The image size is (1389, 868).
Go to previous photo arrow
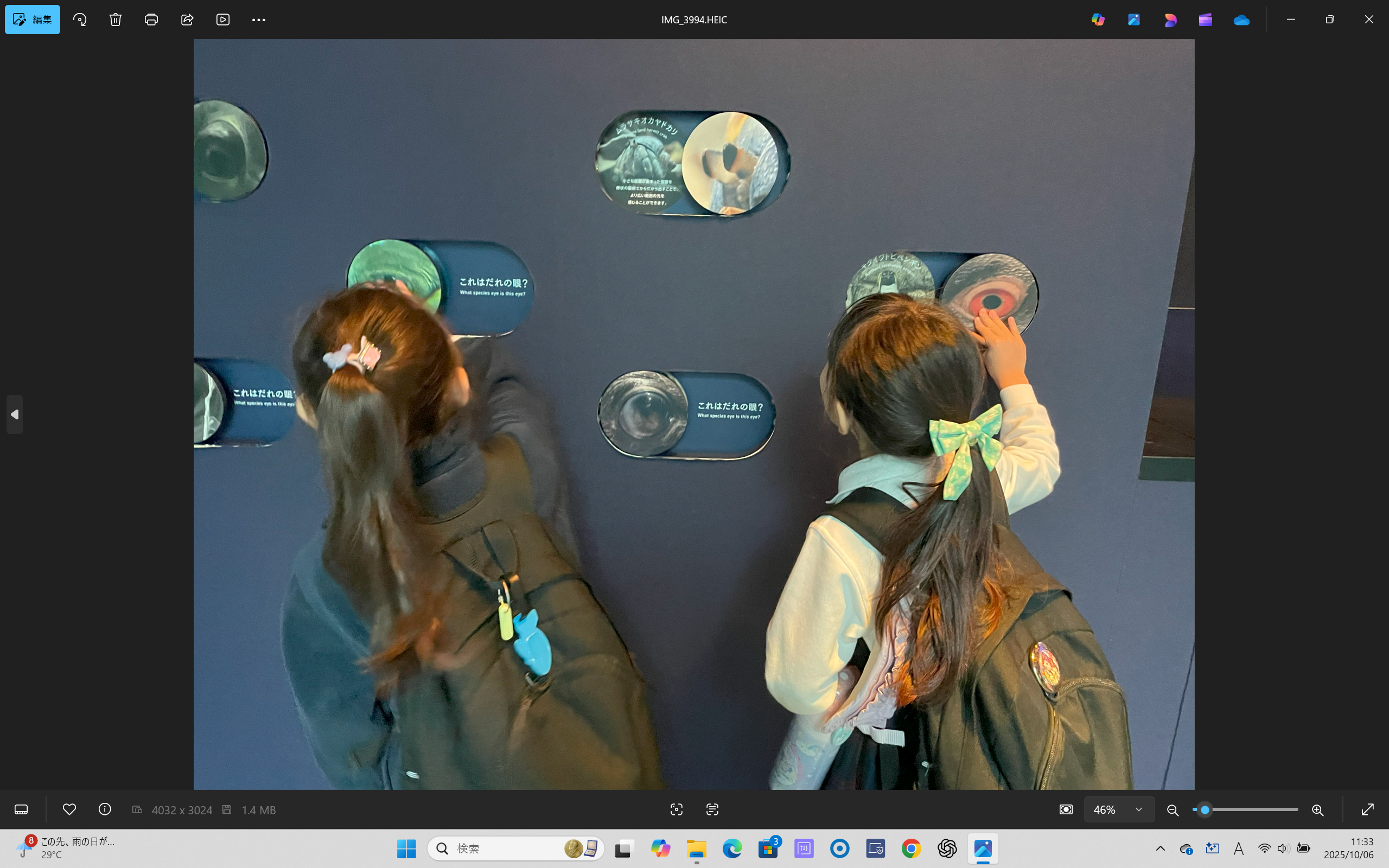pos(15,414)
